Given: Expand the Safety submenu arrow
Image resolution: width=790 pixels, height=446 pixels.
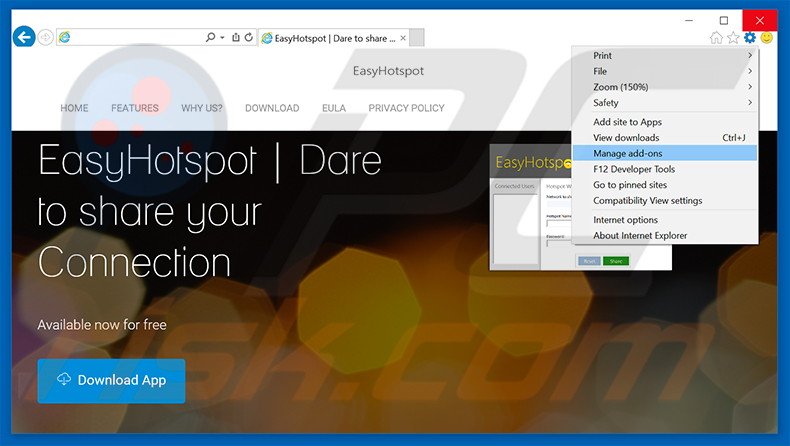Looking at the screenshot, I should tap(750, 102).
